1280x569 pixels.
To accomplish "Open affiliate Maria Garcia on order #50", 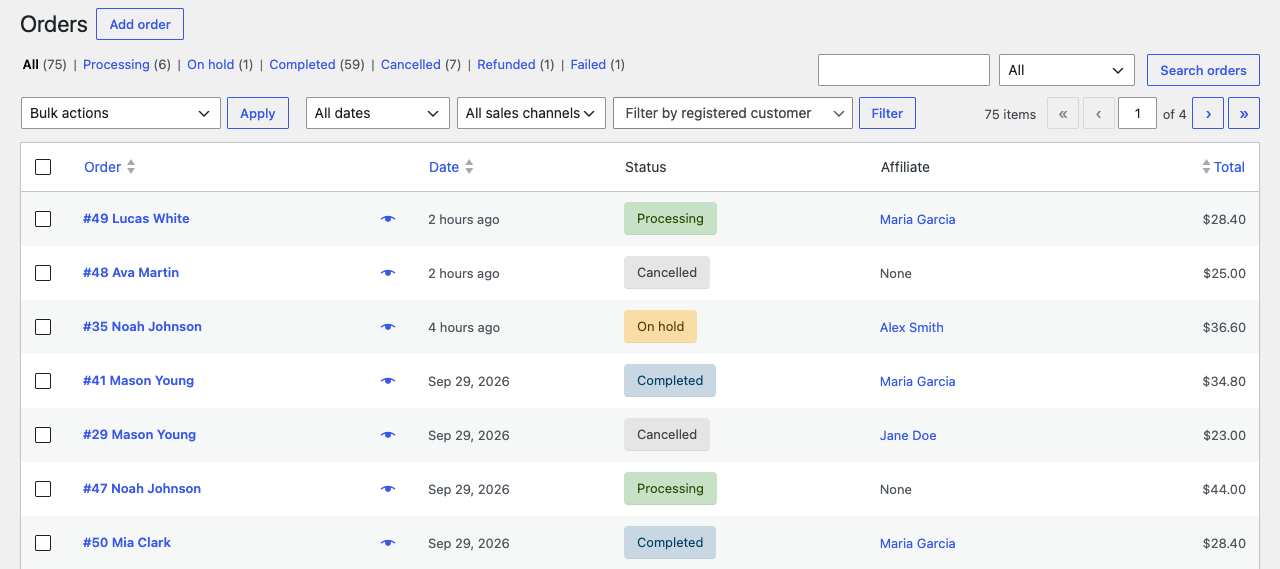I will [x=917, y=543].
